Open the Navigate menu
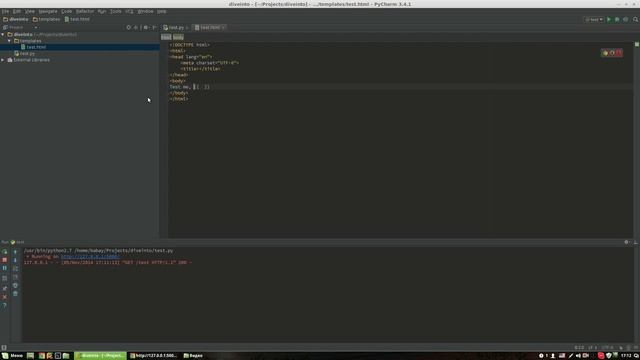The width and height of the screenshot is (640, 360). pyautogui.click(x=48, y=11)
